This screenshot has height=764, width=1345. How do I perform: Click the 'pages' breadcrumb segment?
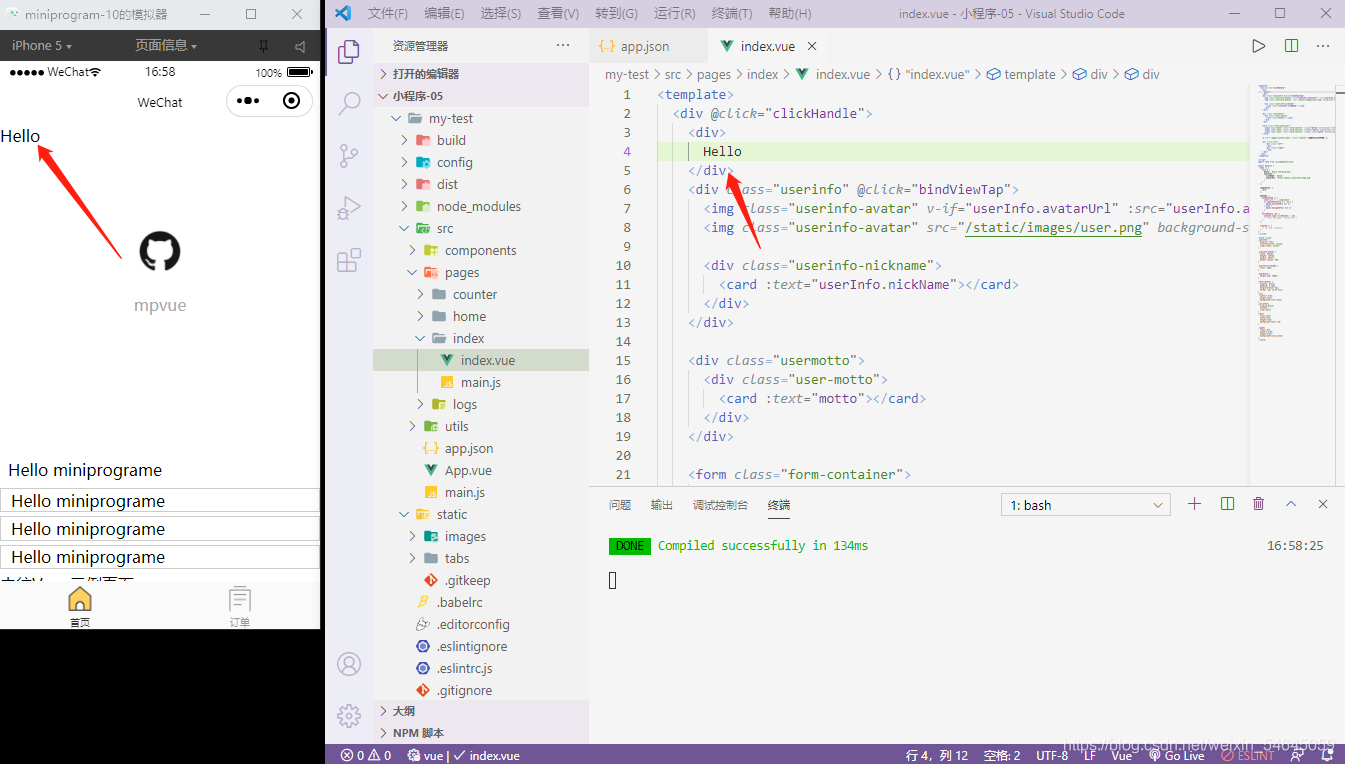coord(714,74)
